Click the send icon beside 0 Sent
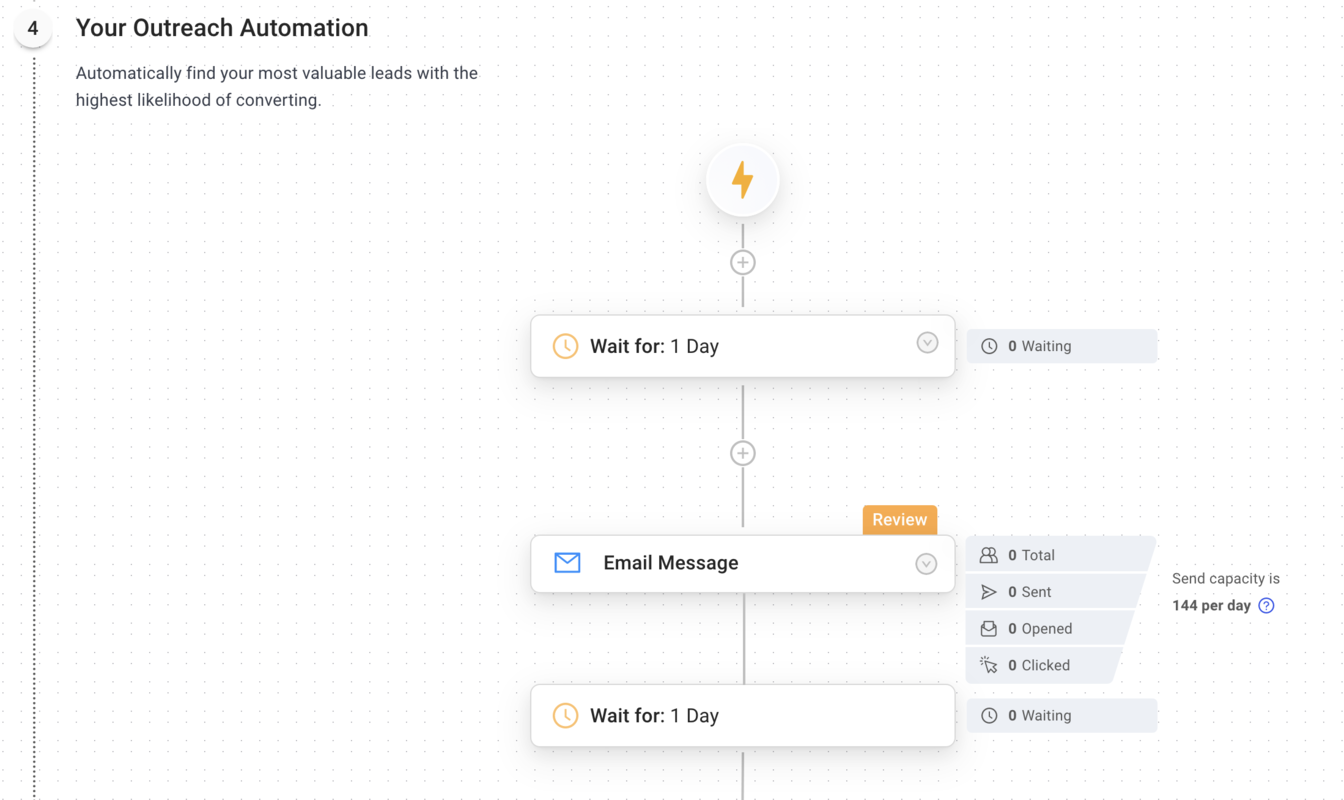 [x=989, y=591]
